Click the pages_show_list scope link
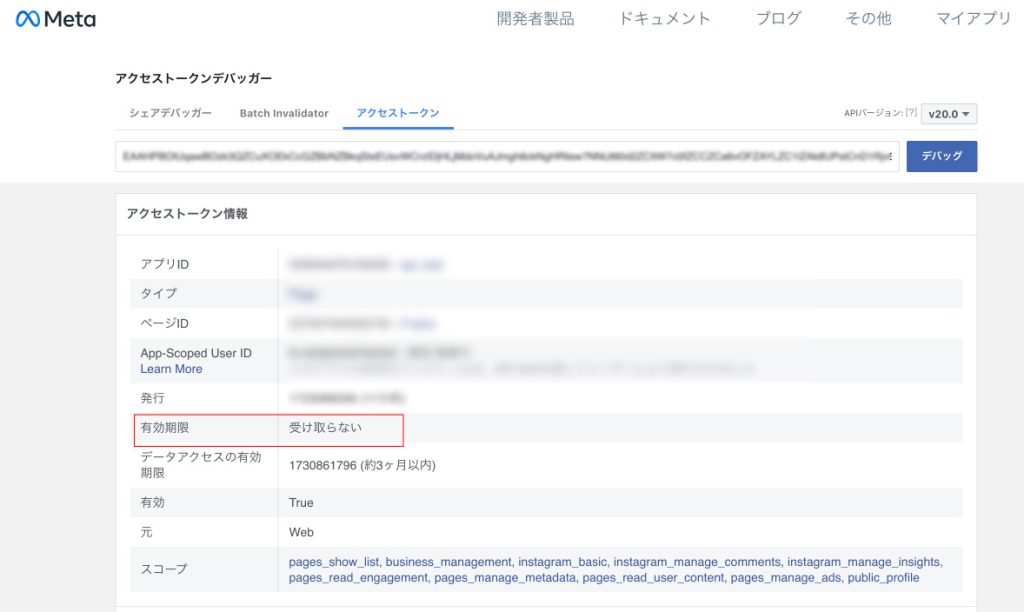This screenshot has width=1024, height=612. coord(334,562)
